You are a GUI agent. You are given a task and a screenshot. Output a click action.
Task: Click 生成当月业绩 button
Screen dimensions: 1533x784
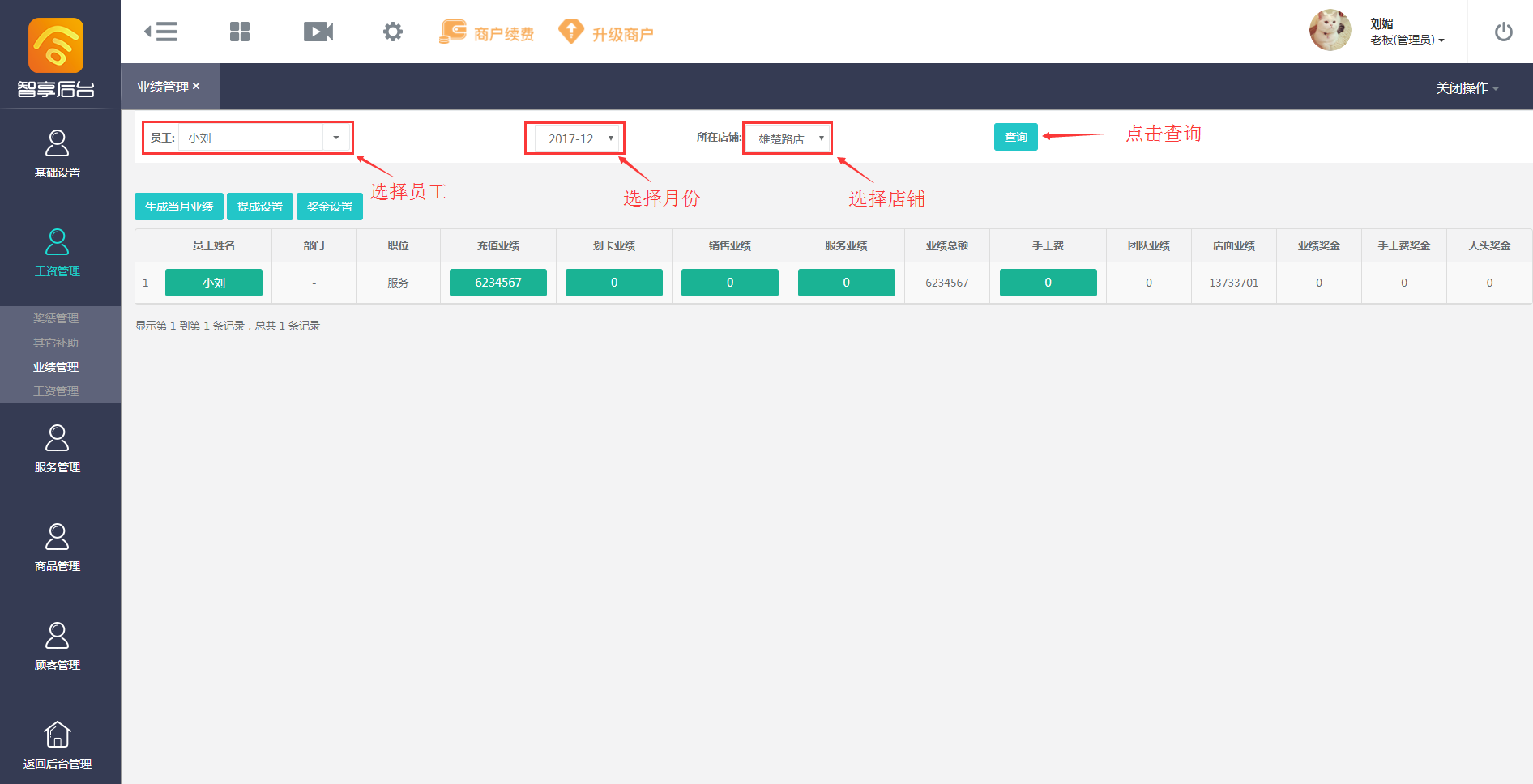coord(179,207)
